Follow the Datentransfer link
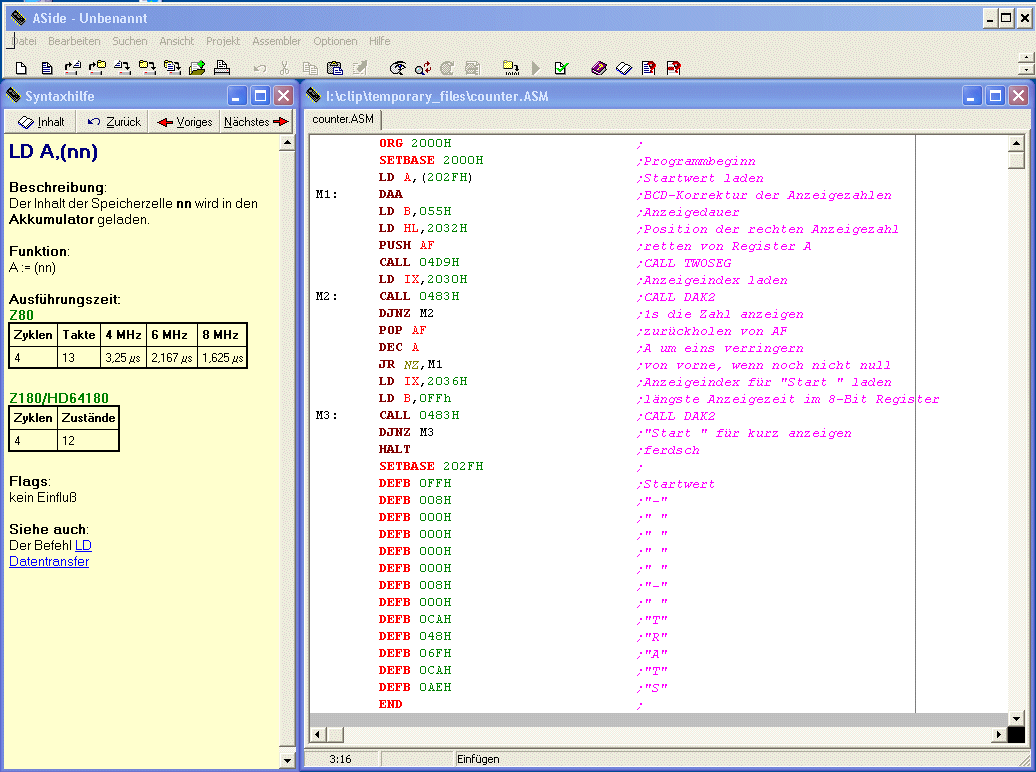1036x772 pixels. (x=49, y=561)
